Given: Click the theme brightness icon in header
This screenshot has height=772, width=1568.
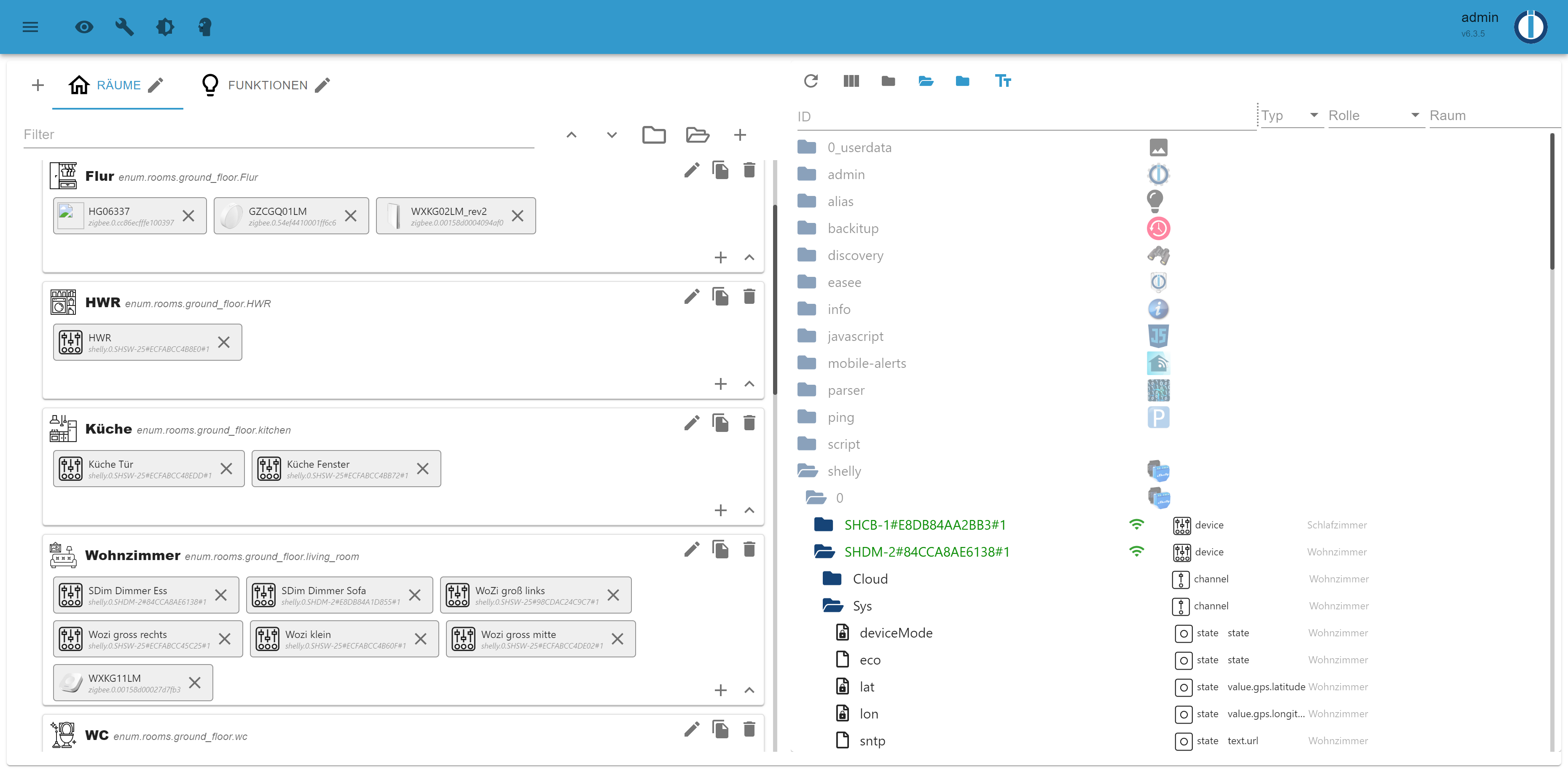Looking at the screenshot, I should pyautogui.click(x=164, y=27).
